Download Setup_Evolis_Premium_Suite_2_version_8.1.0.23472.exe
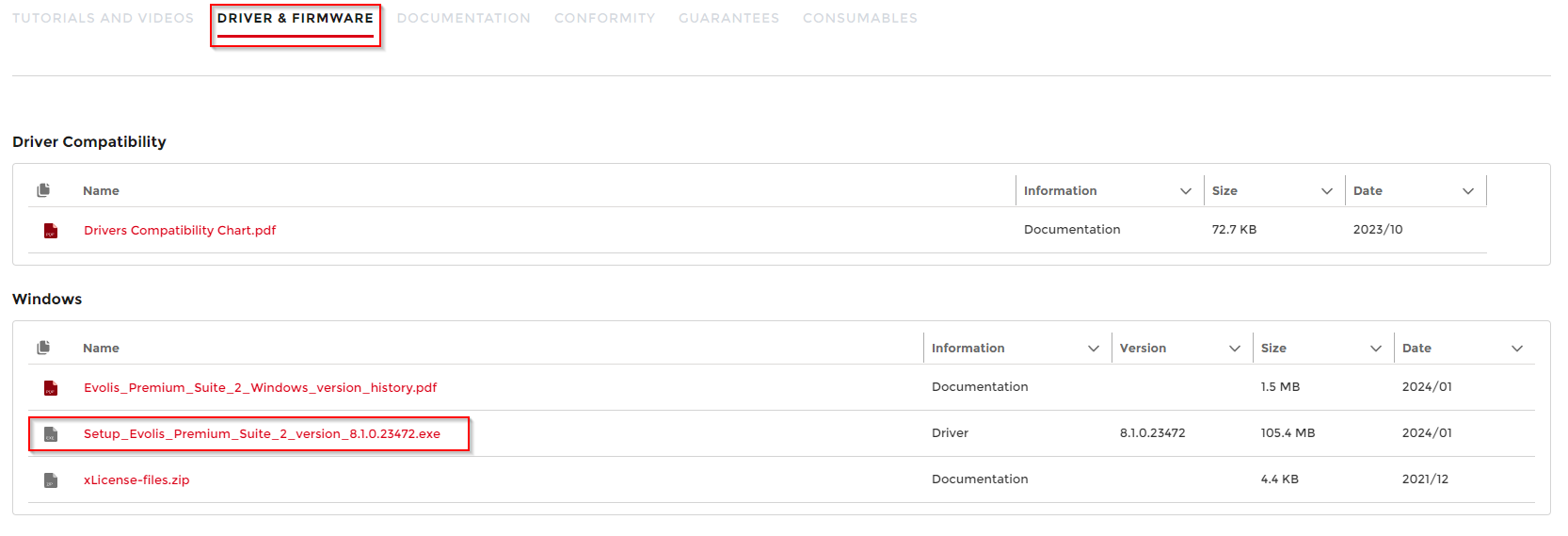This screenshot has height=536, width=1568. click(x=262, y=433)
